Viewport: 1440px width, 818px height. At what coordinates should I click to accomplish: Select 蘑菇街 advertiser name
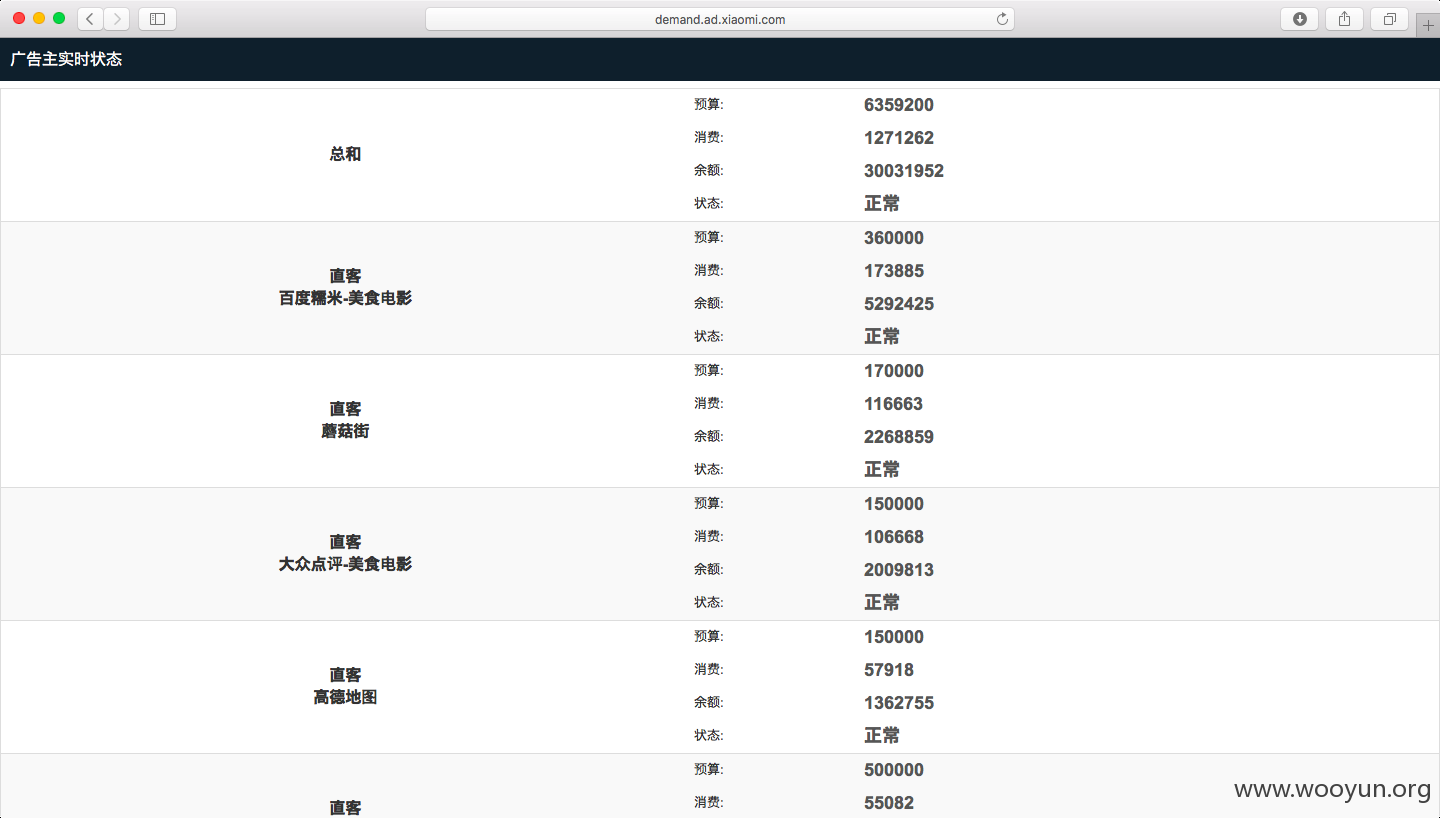345,431
